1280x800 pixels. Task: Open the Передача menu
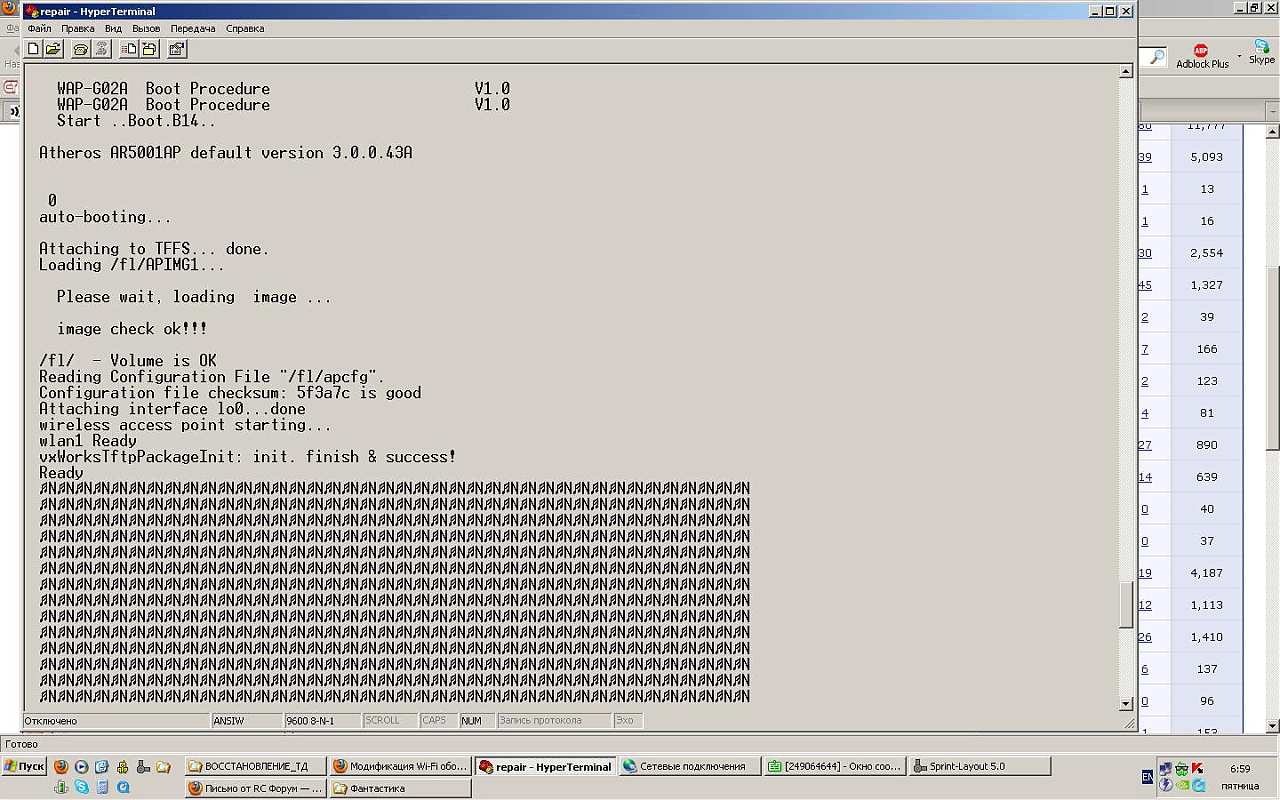tap(193, 29)
